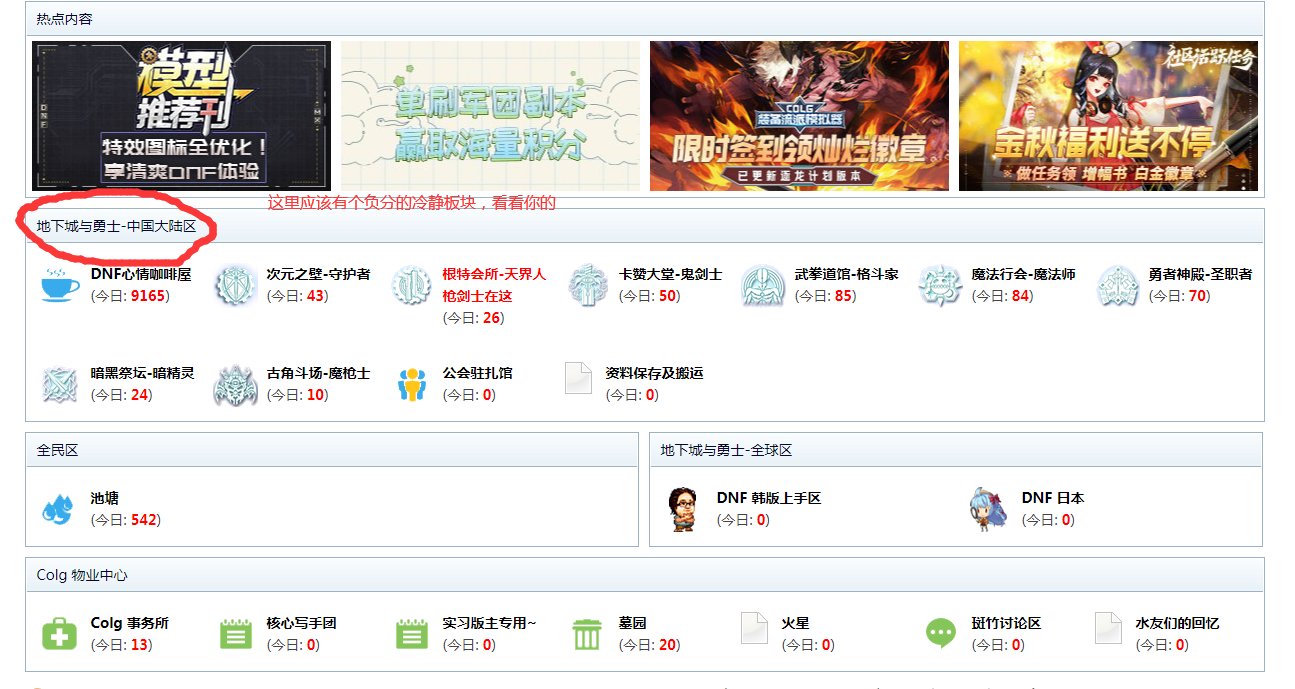Click the 池塘 water drops icon
This screenshot has width=1295, height=689.
(x=58, y=509)
